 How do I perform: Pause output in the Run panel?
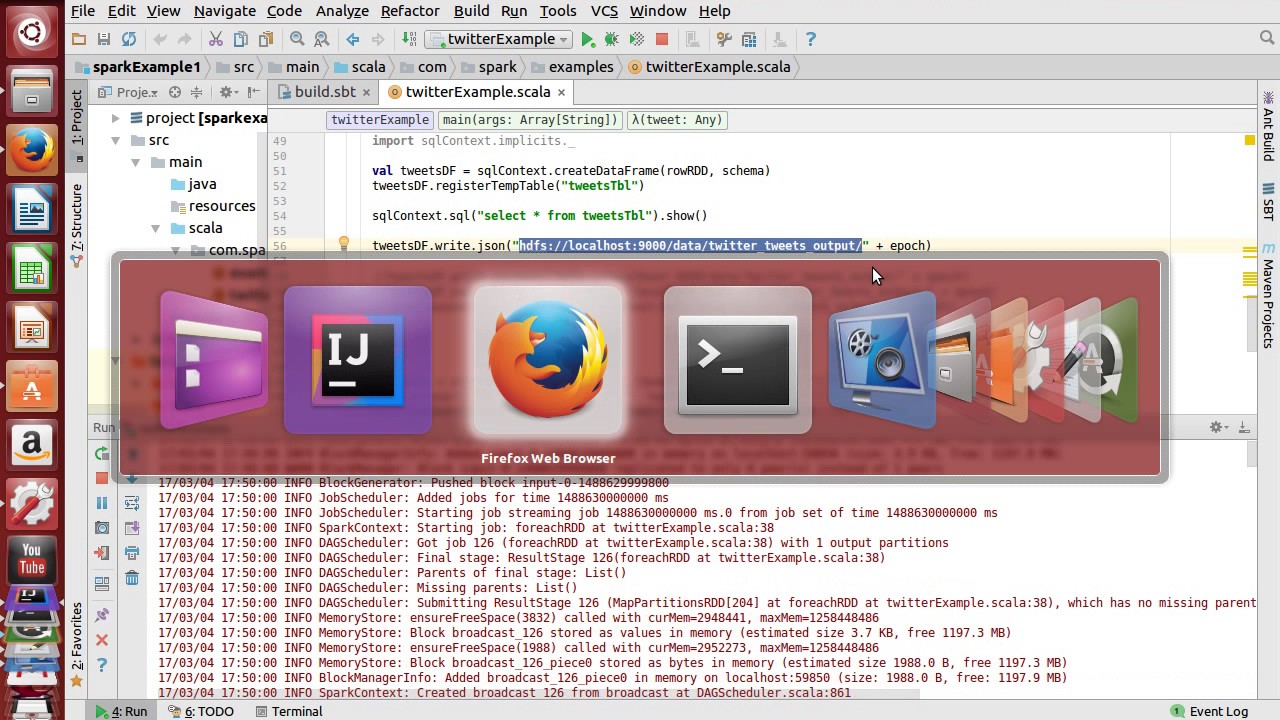point(102,503)
